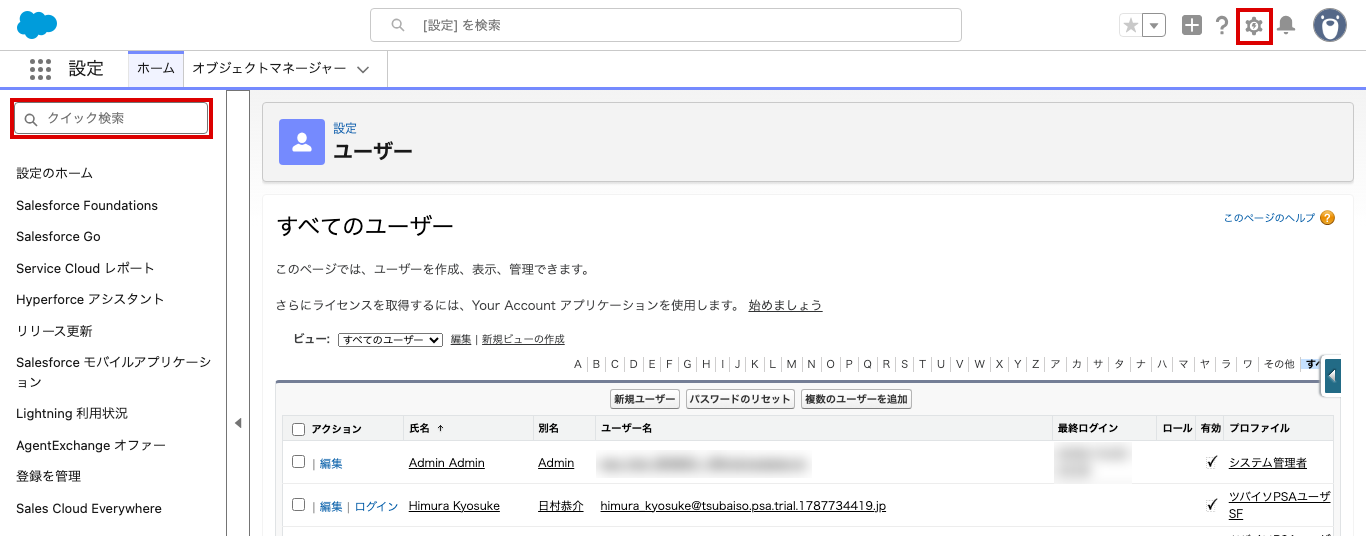The height and width of the screenshot is (536, 1366).
Task: Sort by the 氏名 column header
Action: click(x=419, y=428)
